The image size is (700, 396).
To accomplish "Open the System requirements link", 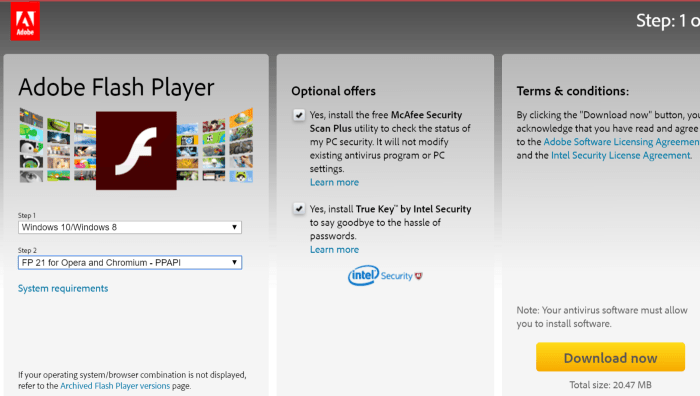I will coord(63,288).
